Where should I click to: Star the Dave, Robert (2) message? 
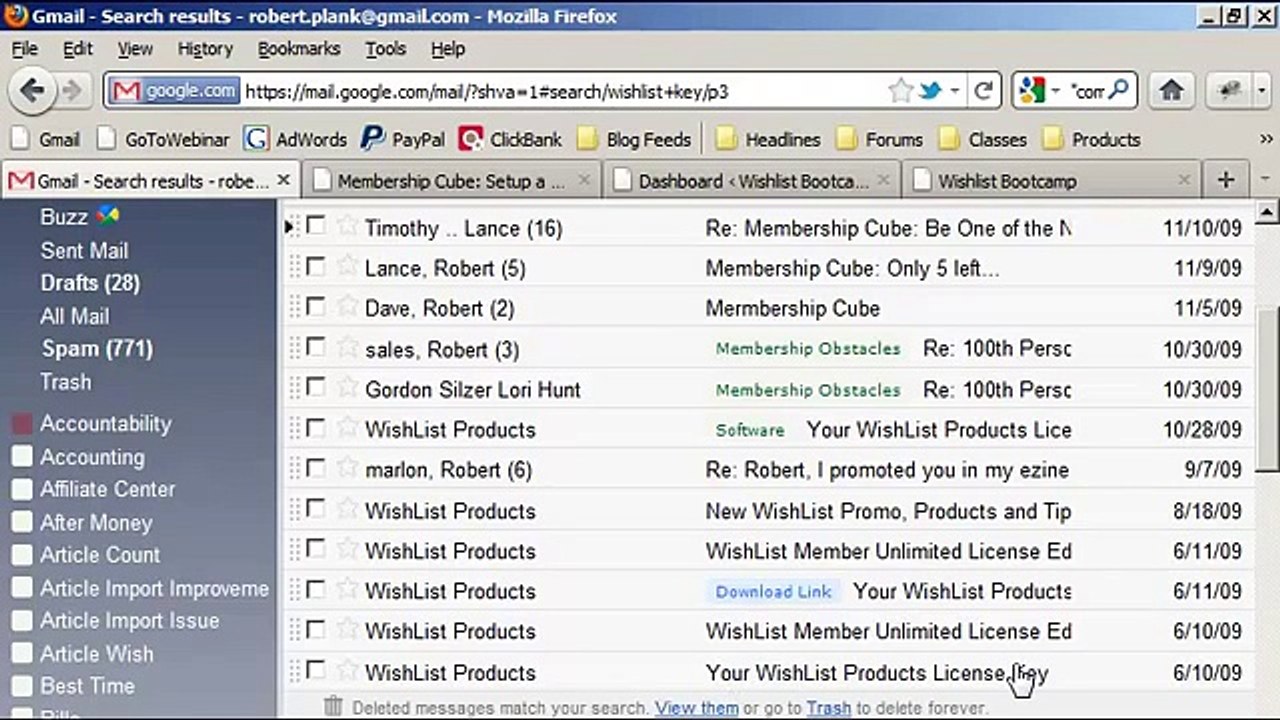click(347, 306)
